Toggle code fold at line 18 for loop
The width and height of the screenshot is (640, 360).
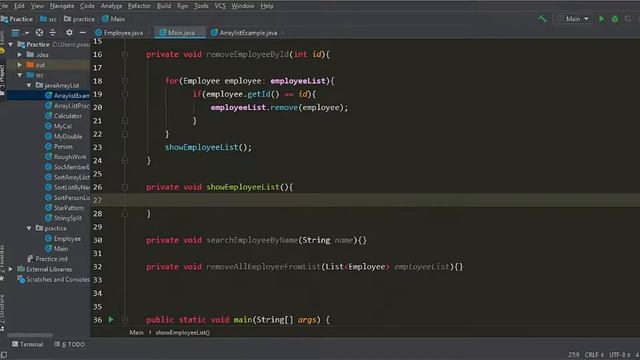pyautogui.click(x=125, y=81)
